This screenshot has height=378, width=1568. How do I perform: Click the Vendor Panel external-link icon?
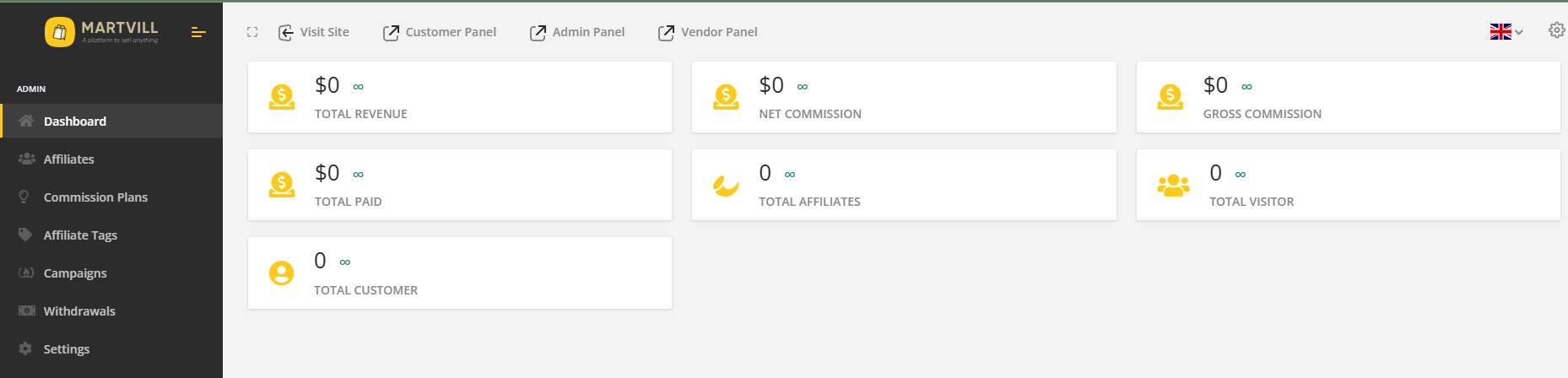pos(666,33)
